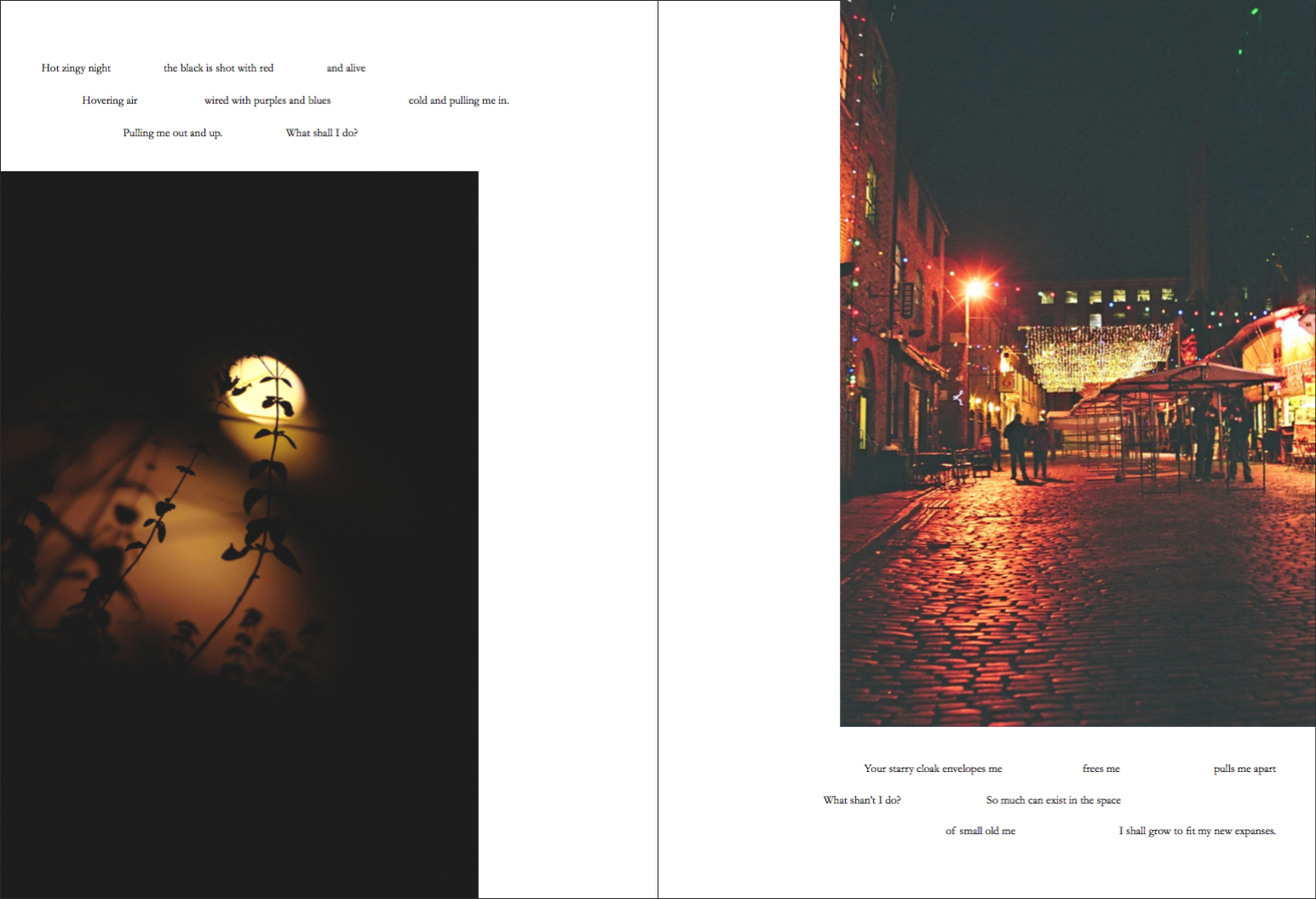Click the question 'What shall I do?'

pos(321,133)
